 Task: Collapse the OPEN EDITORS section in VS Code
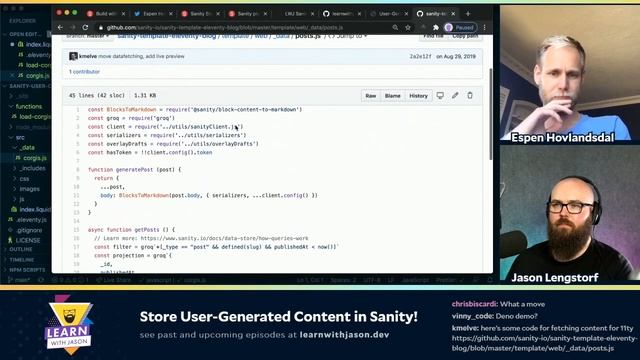(x=24, y=34)
